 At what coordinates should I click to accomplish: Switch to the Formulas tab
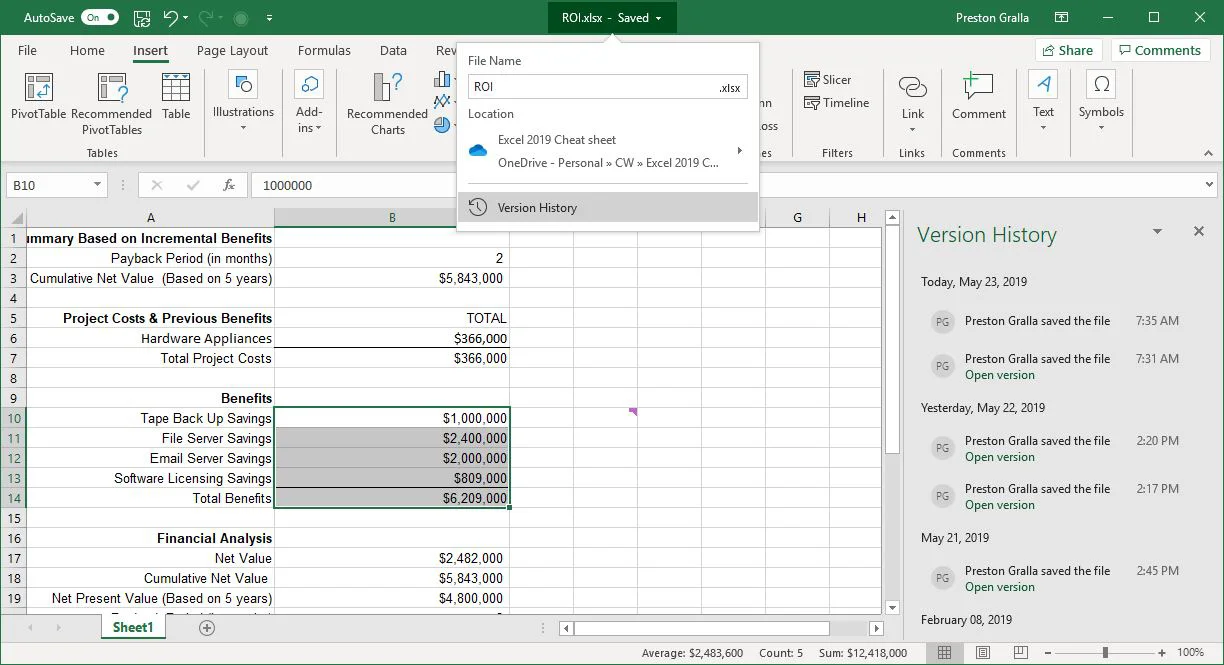[324, 51]
